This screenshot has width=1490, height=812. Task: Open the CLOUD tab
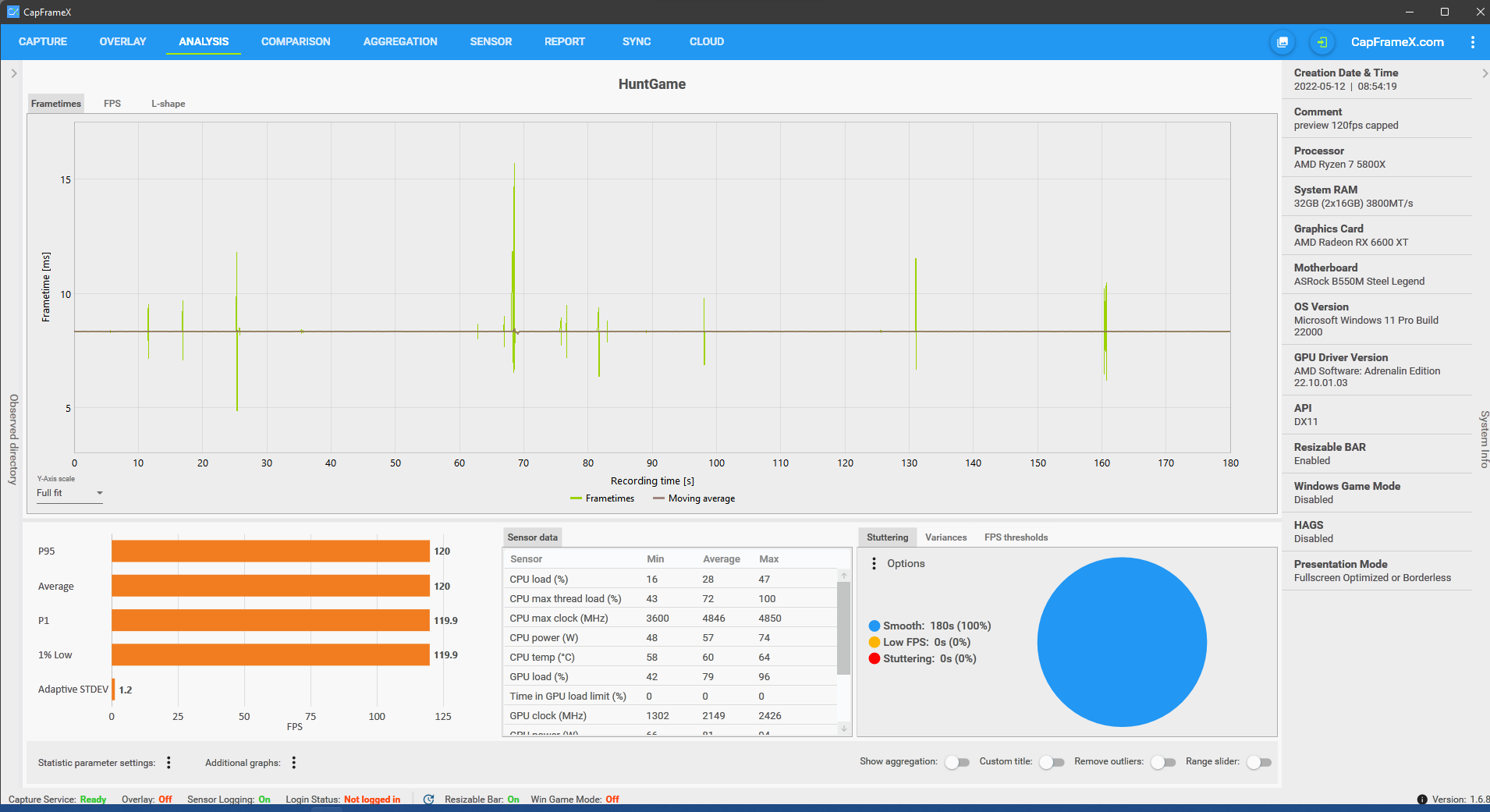(707, 41)
